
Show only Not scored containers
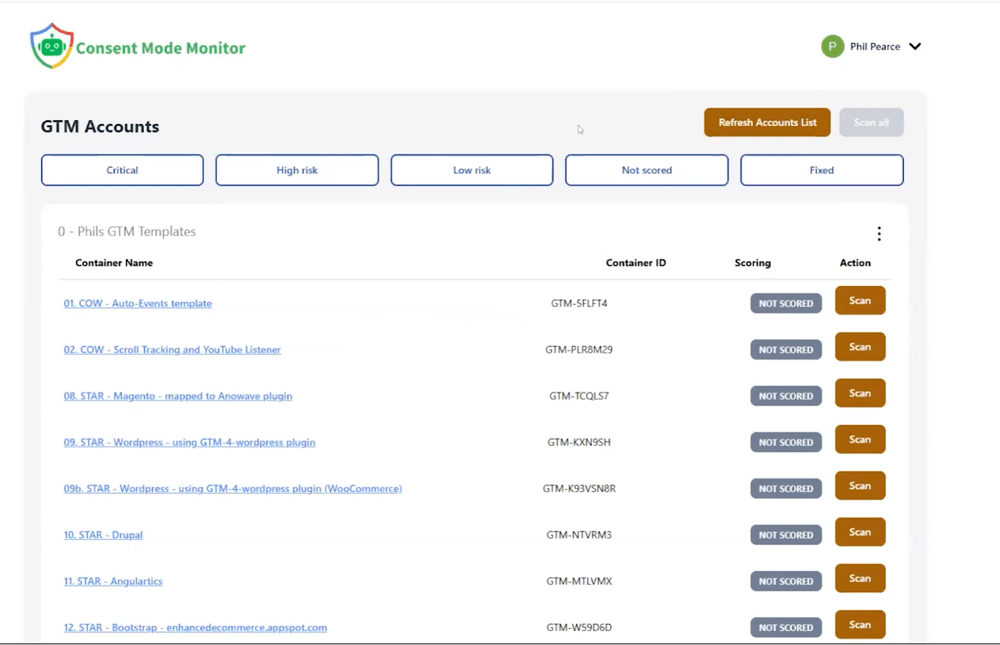click(x=646, y=169)
